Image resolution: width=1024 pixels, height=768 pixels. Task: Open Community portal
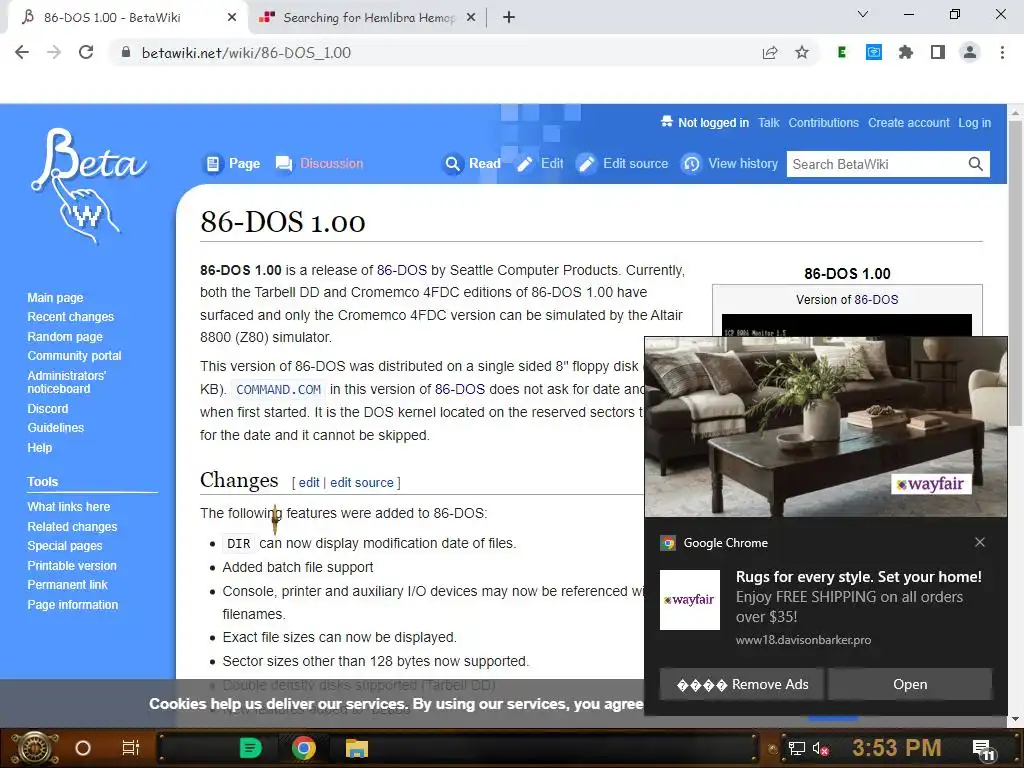[x=74, y=356]
